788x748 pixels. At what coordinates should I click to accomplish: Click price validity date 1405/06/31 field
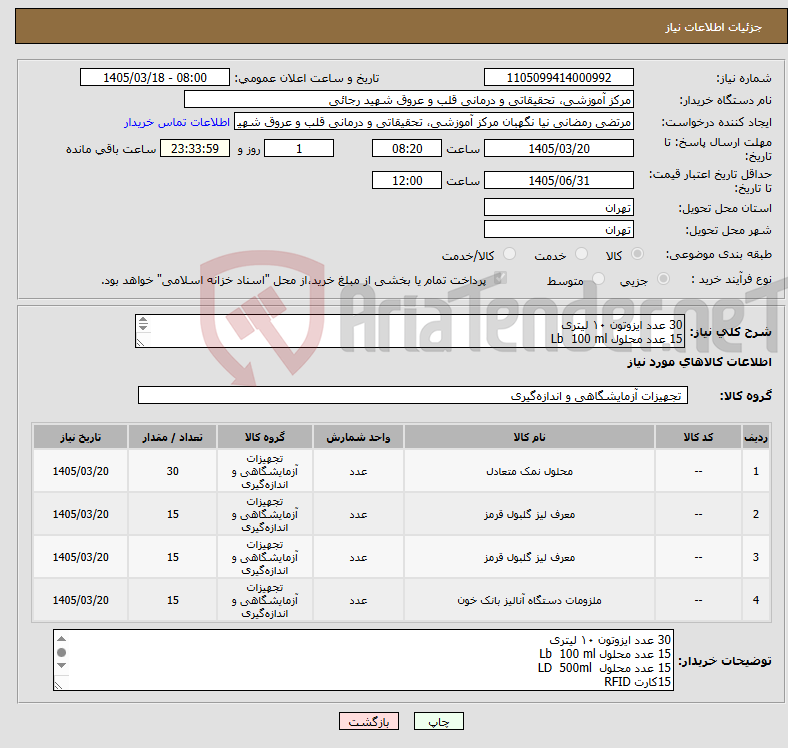(x=558, y=180)
